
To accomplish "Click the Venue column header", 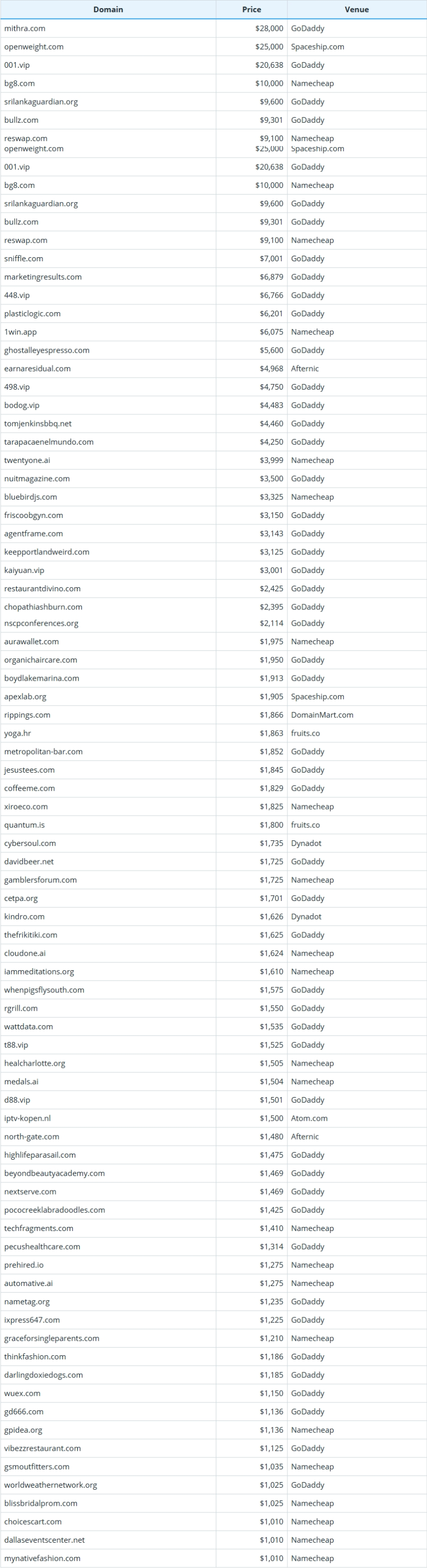I will [357, 10].
